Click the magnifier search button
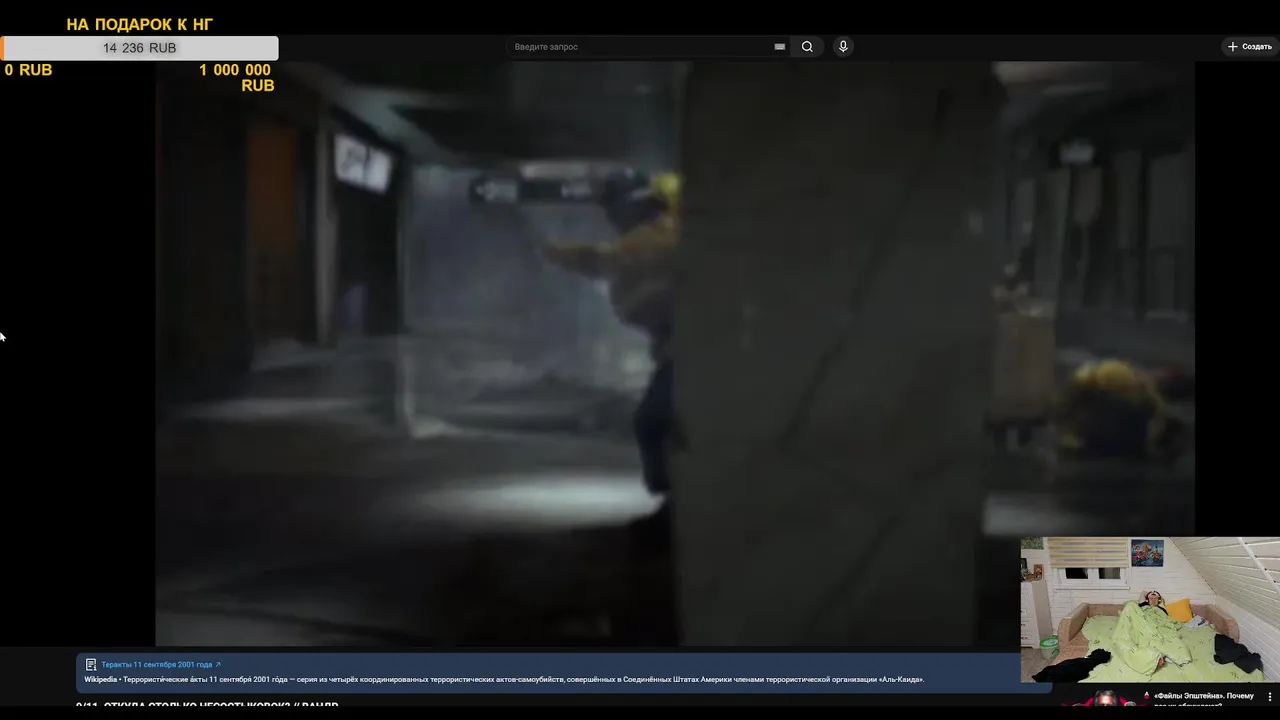 807,47
